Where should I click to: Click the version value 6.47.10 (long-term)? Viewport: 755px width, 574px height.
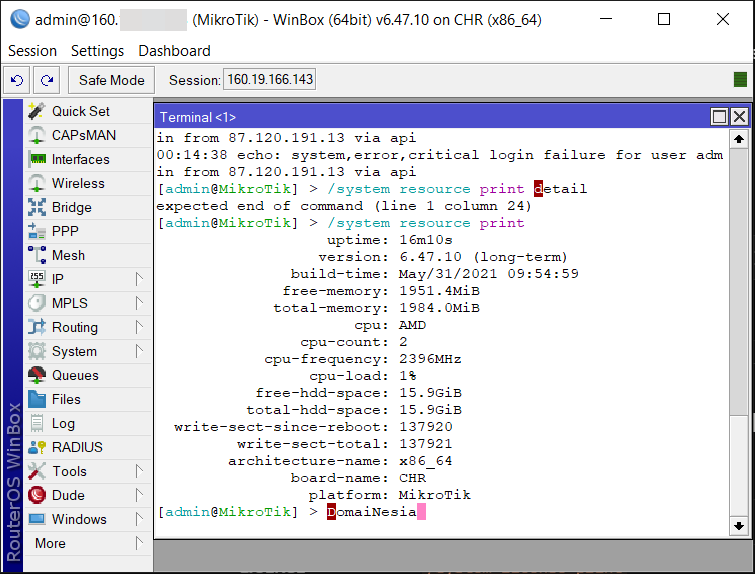click(x=483, y=257)
